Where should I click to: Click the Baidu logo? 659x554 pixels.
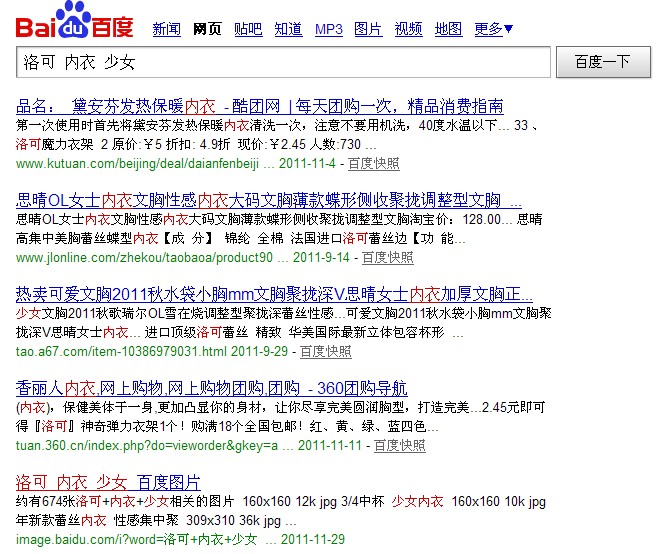point(74,20)
